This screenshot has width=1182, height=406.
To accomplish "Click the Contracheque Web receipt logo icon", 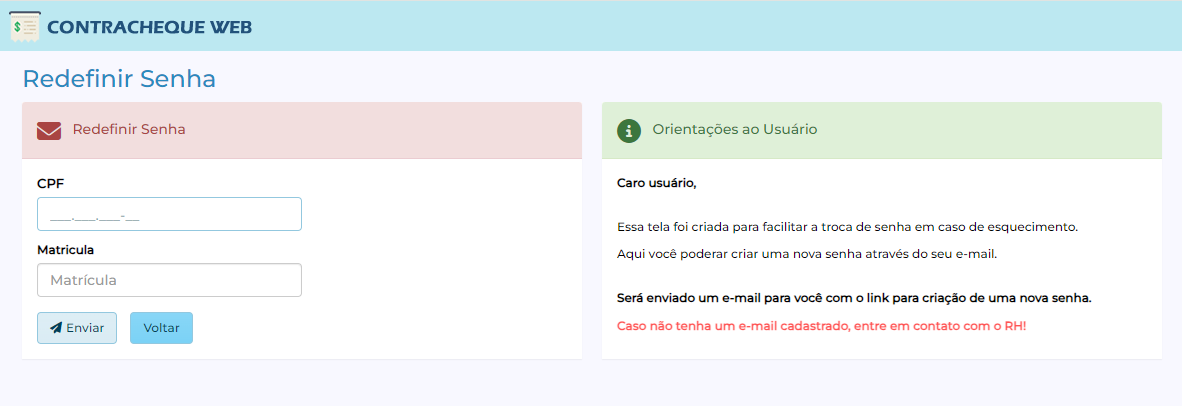I will (24, 26).
